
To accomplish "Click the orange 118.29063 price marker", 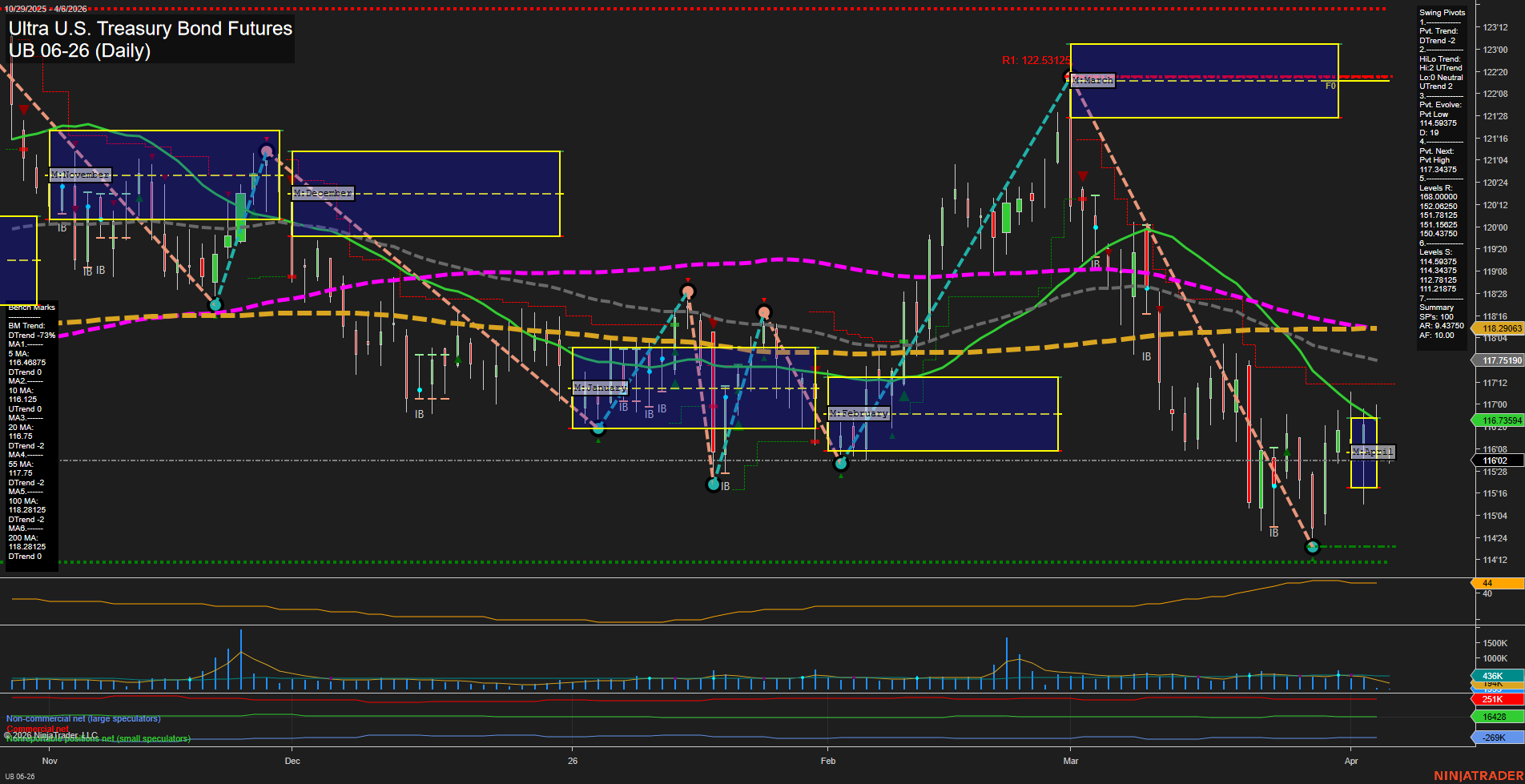I will (1499, 328).
